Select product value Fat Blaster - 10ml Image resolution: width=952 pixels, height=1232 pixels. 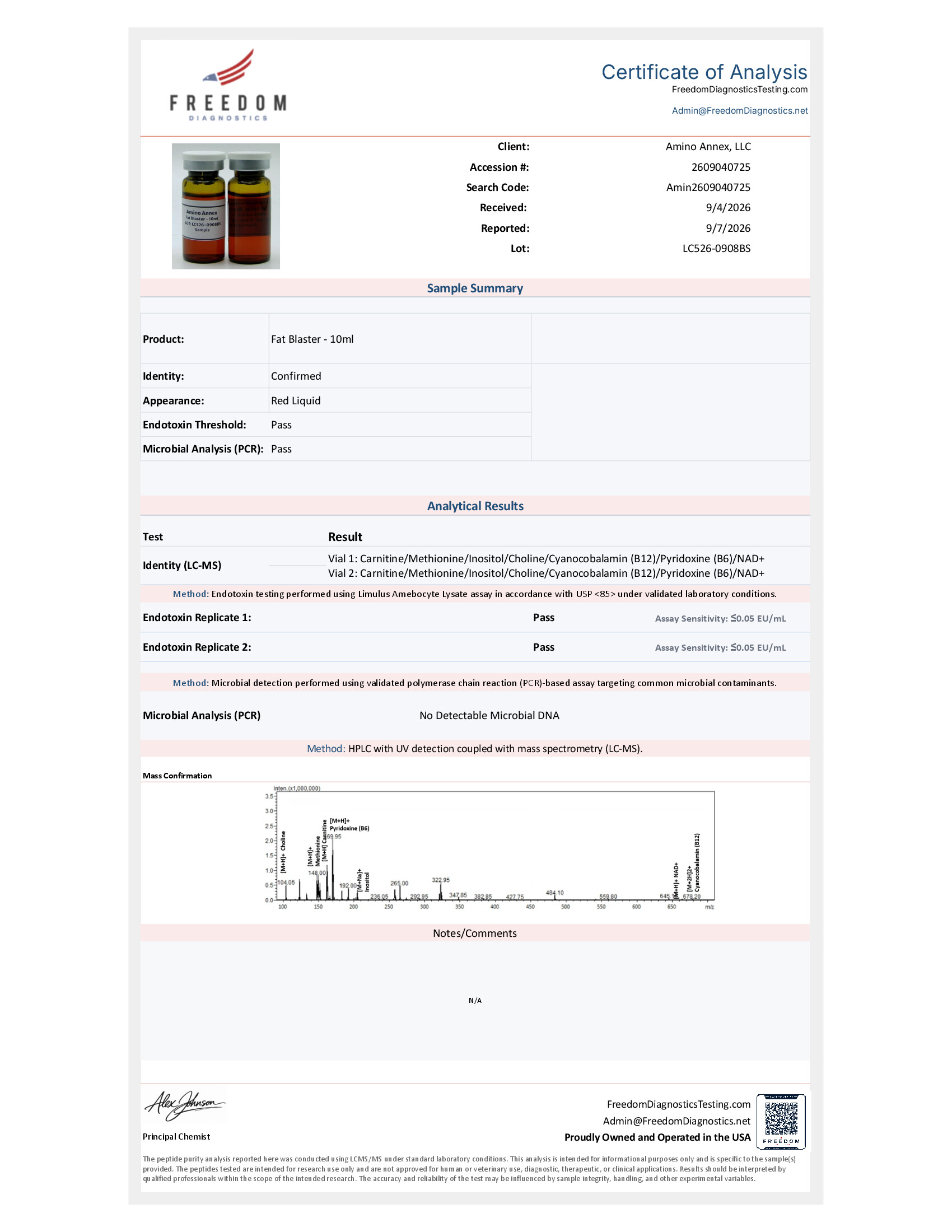coord(312,339)
